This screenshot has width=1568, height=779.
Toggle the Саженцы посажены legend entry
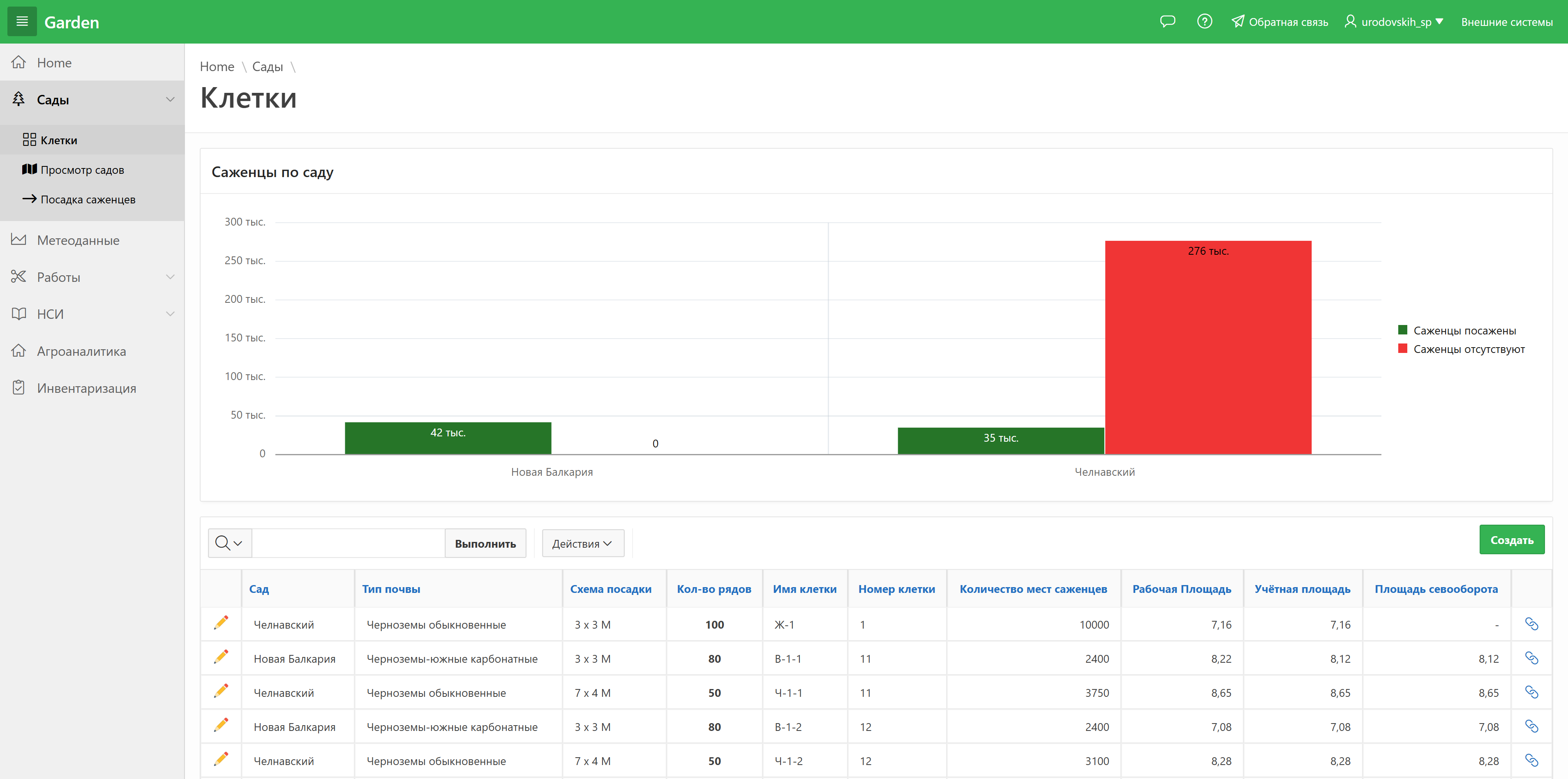[x=1463, y=330]
